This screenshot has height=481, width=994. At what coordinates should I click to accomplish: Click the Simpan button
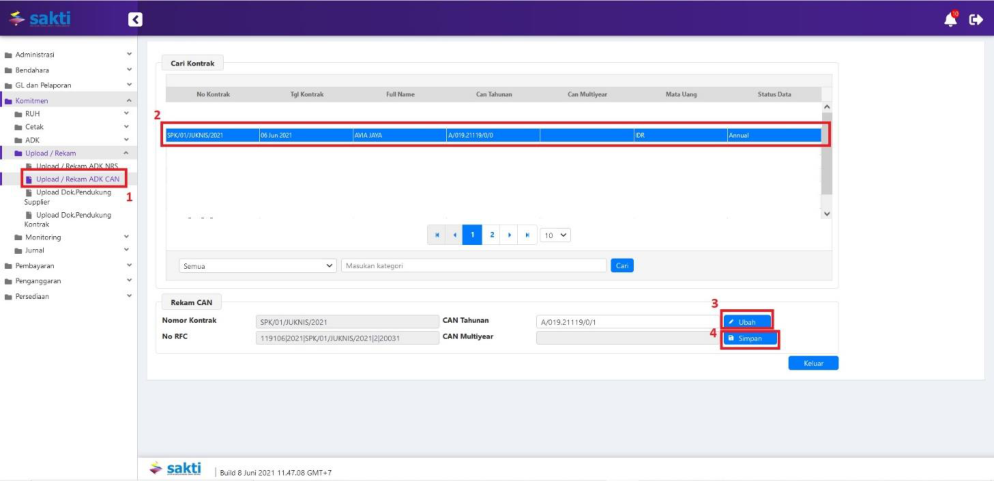(749, 339)
